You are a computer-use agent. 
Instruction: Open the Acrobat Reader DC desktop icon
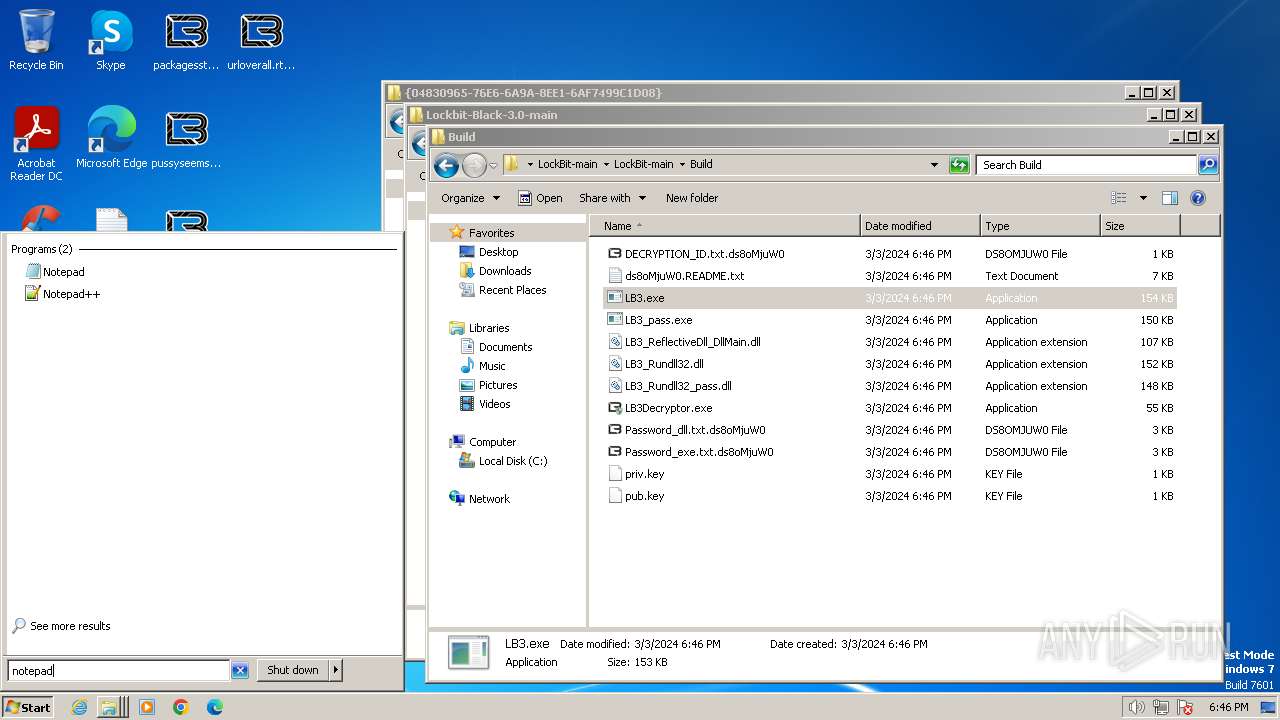pos(36,144)
